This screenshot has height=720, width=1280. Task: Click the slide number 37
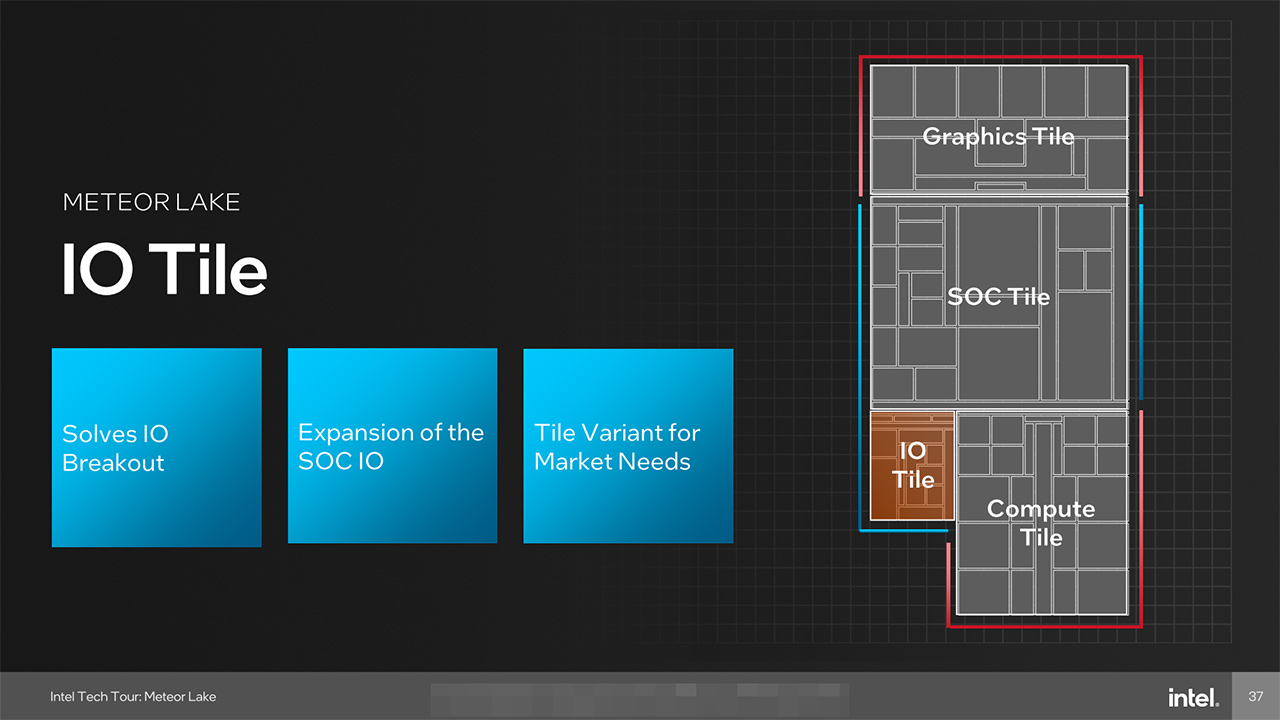click(x=1257, y=696)
